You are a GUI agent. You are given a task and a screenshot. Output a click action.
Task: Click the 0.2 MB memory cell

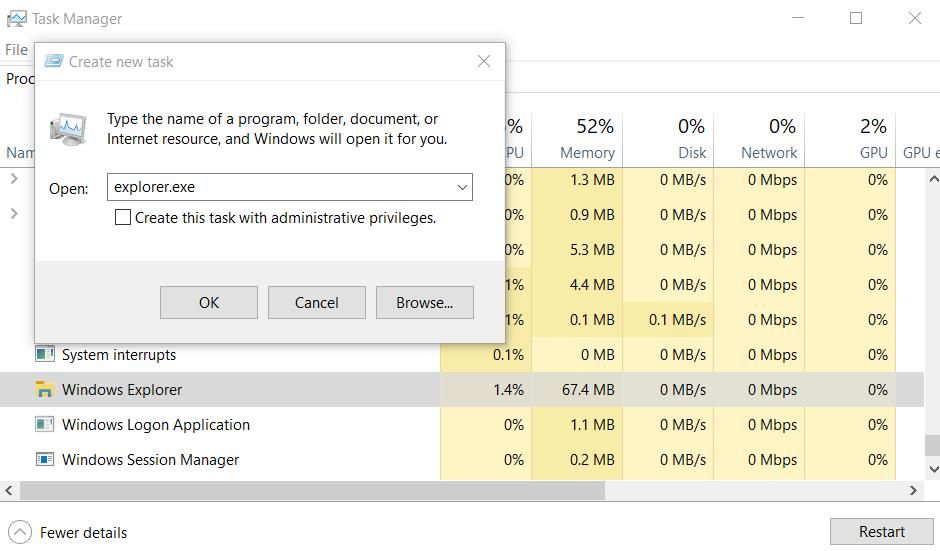pos(577,460)
